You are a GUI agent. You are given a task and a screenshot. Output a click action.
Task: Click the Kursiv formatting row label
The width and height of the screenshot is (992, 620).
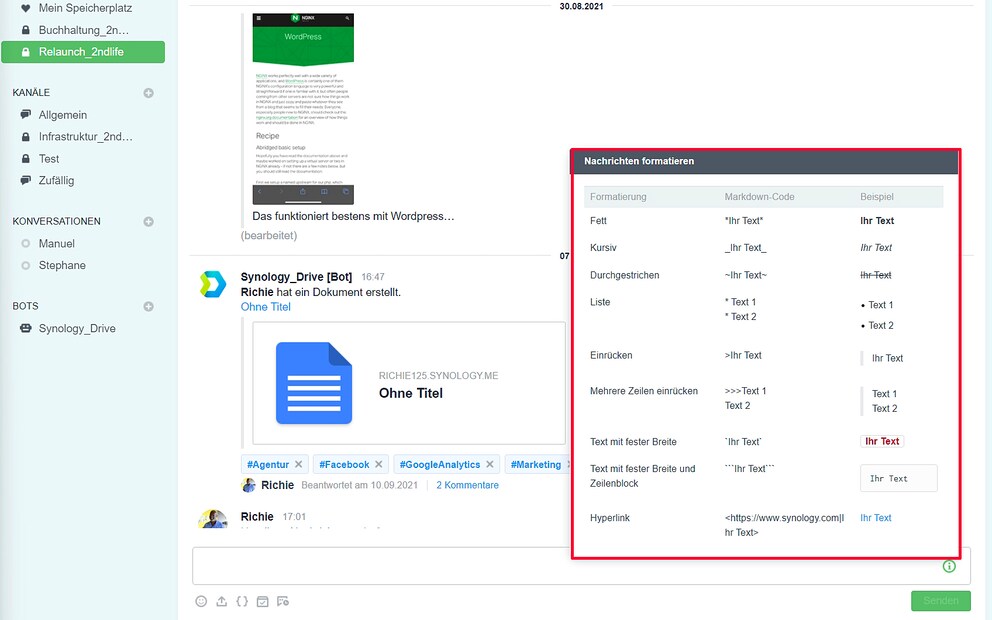tap(603, 247)
